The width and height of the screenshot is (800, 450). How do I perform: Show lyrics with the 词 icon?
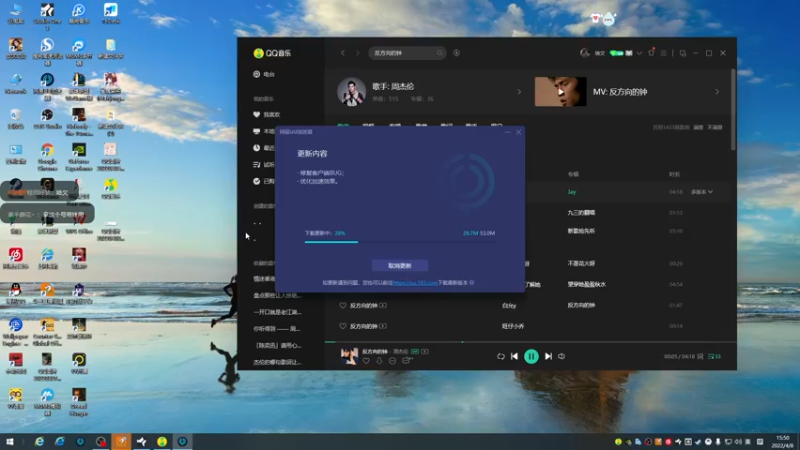[x=700, y=357]
